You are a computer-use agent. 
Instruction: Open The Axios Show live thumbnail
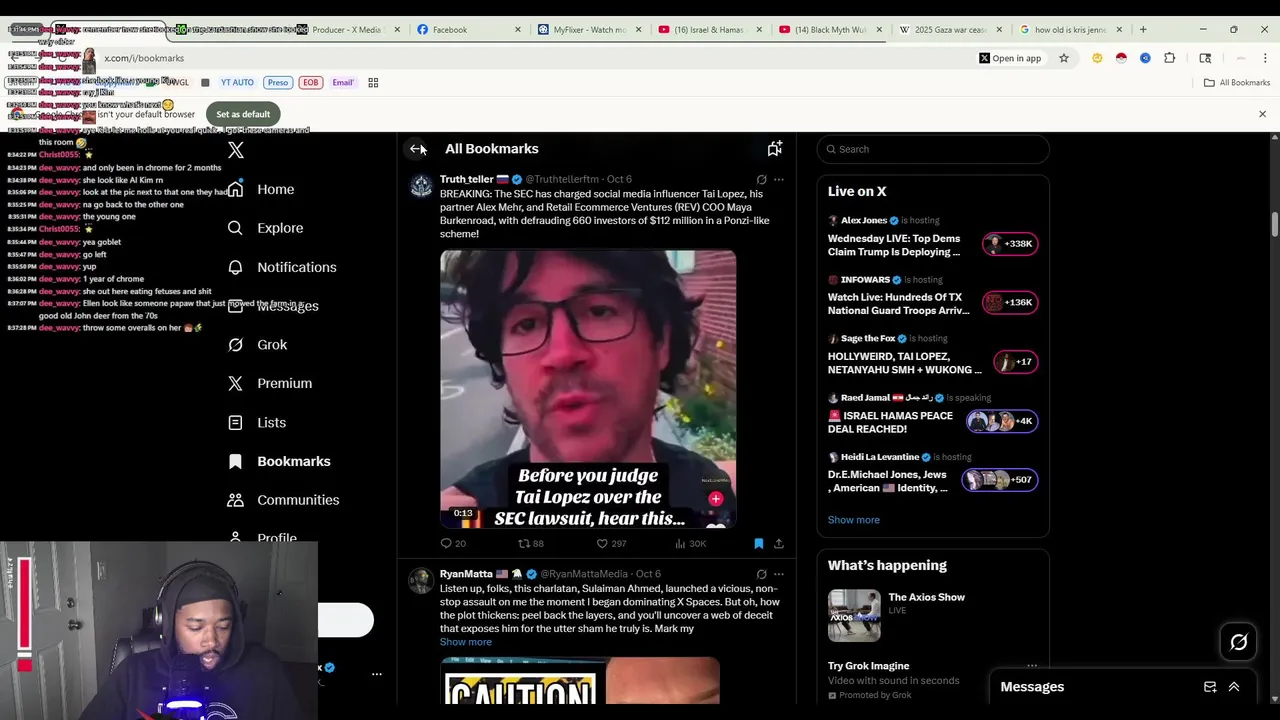click(854, 615)
